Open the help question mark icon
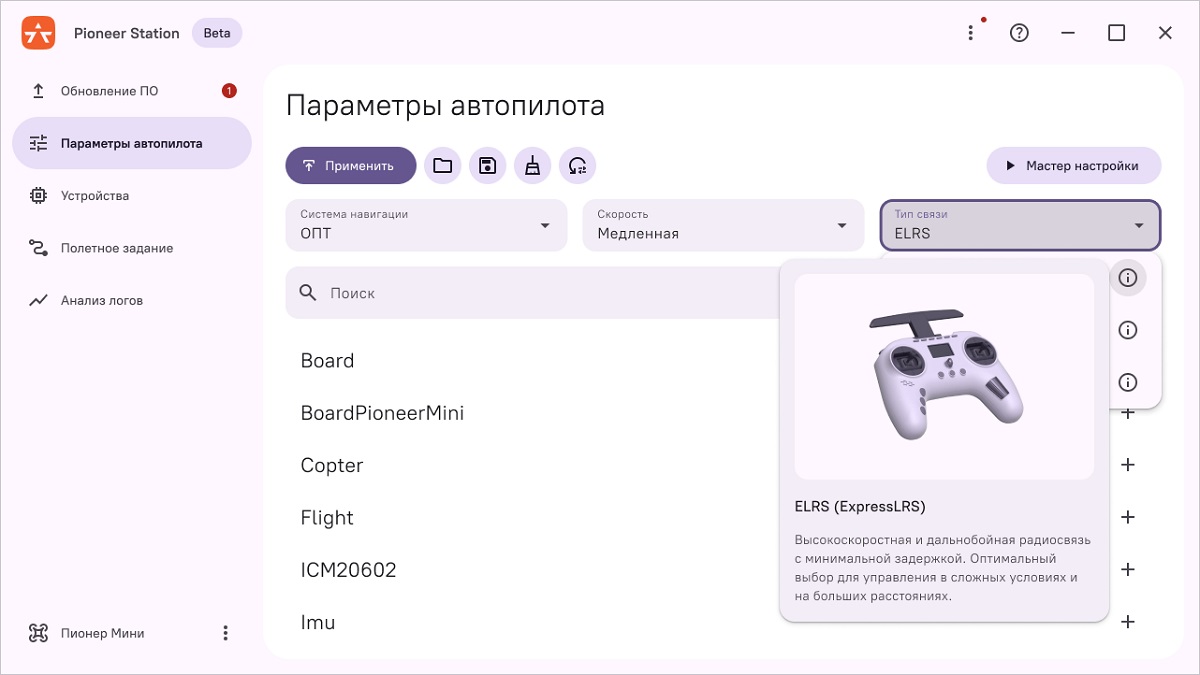 coord(1019,33)
